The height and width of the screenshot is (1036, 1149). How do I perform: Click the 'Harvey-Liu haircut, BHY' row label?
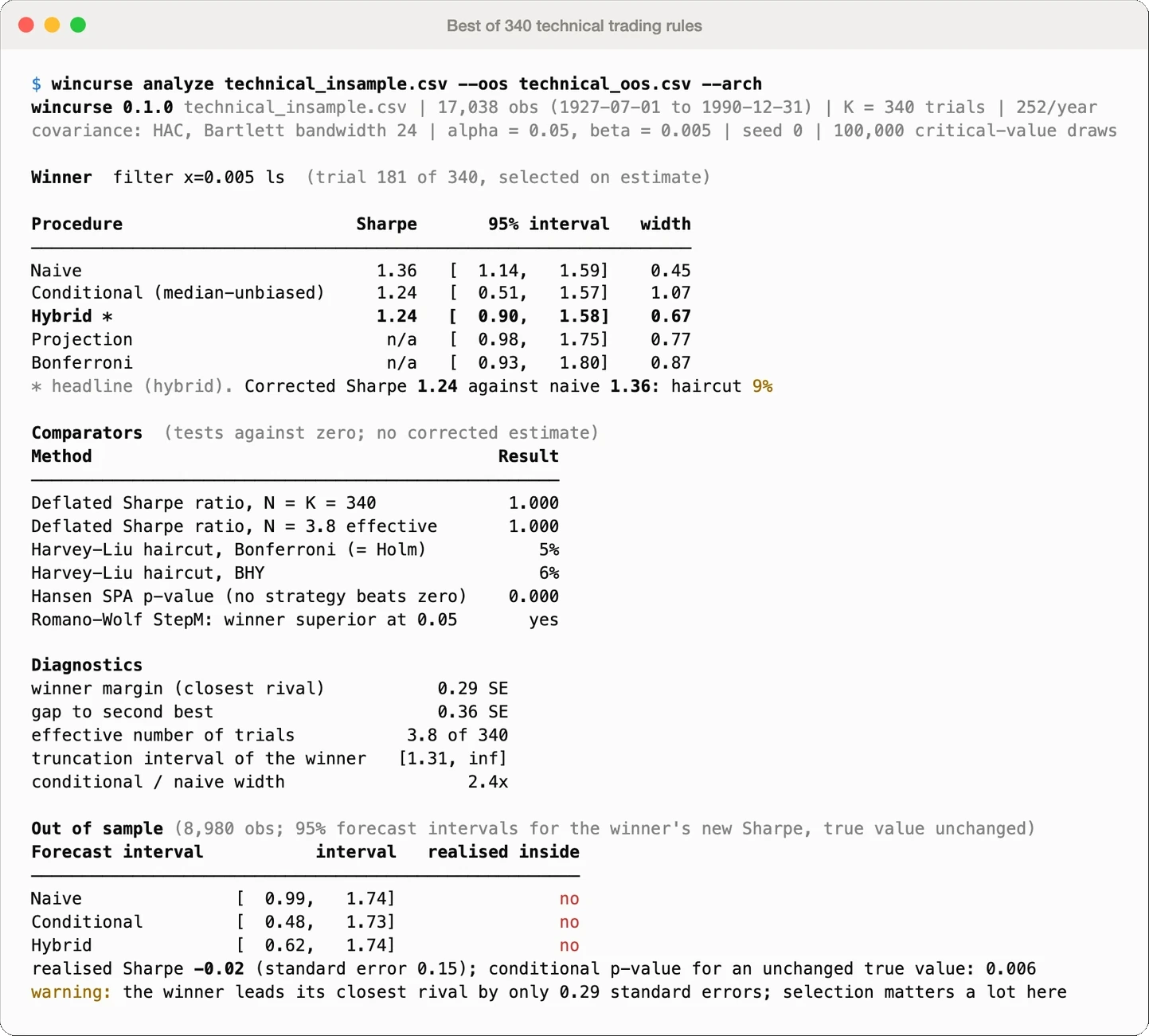click(148, 573)
